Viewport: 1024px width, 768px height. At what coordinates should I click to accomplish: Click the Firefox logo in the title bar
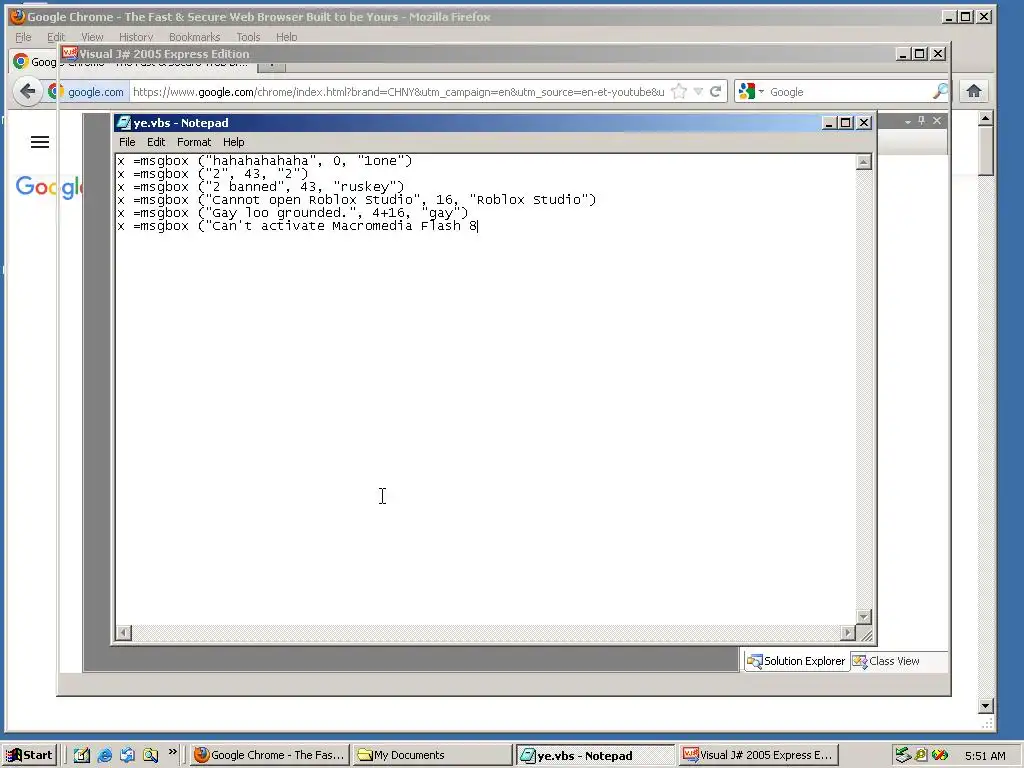17,16
